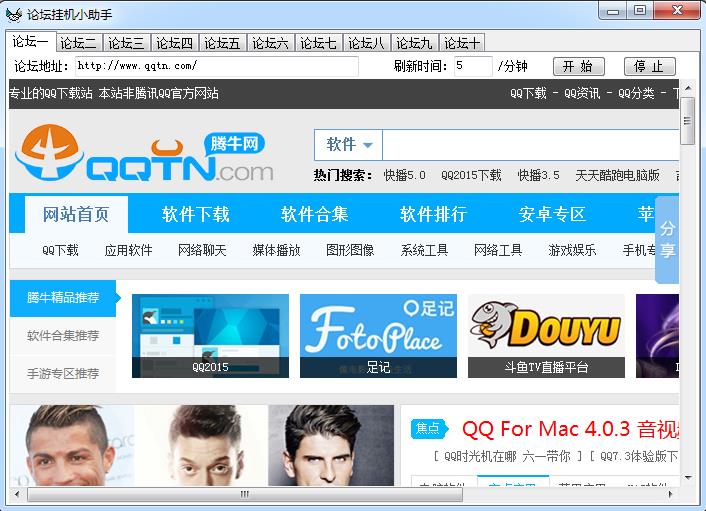Open the FotoPlace 足记 app tile
The height and width of the screenshot is (511, 706).
tap(378, 335)
